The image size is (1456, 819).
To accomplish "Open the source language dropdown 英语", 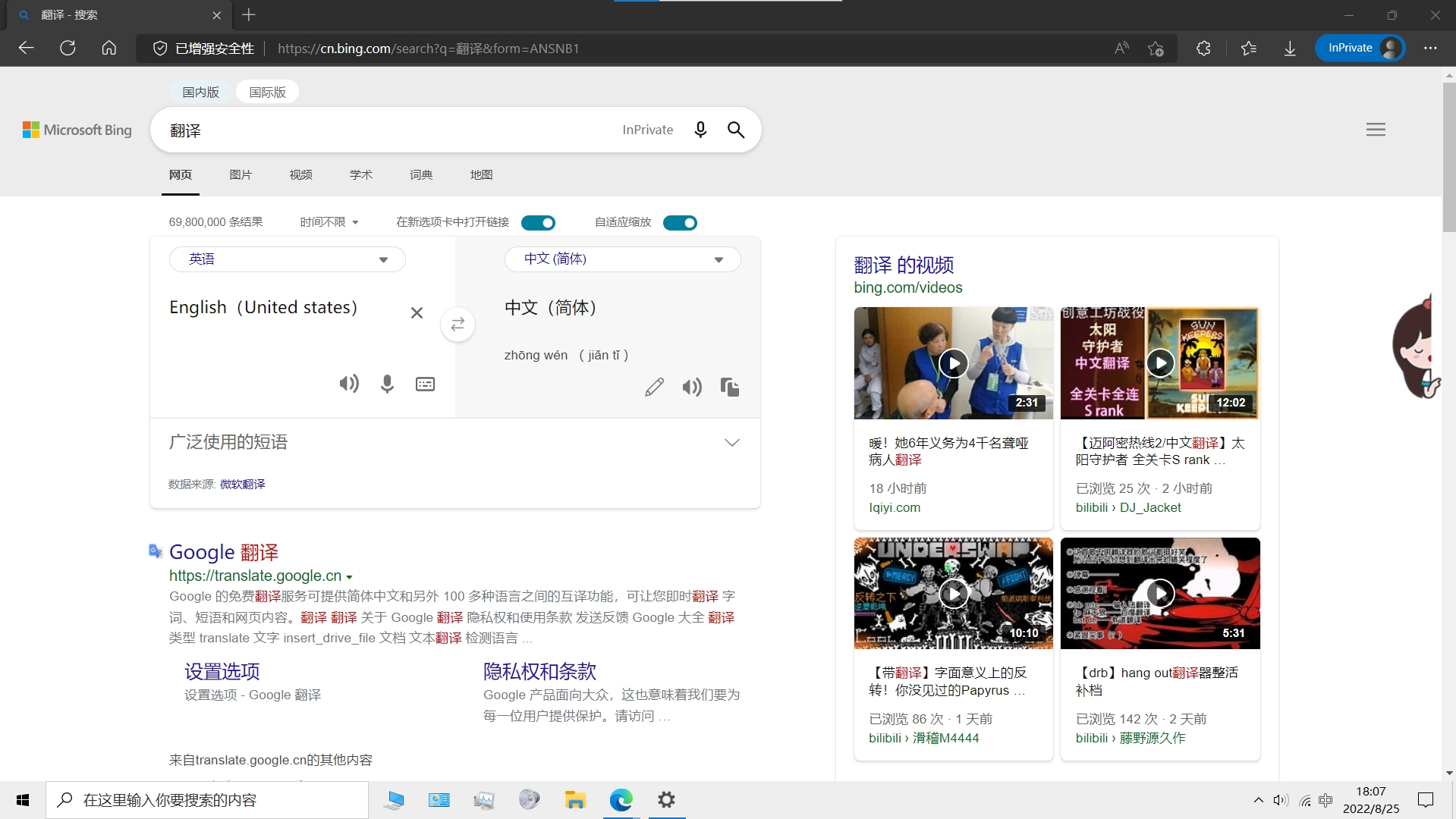I will point(288,259).
